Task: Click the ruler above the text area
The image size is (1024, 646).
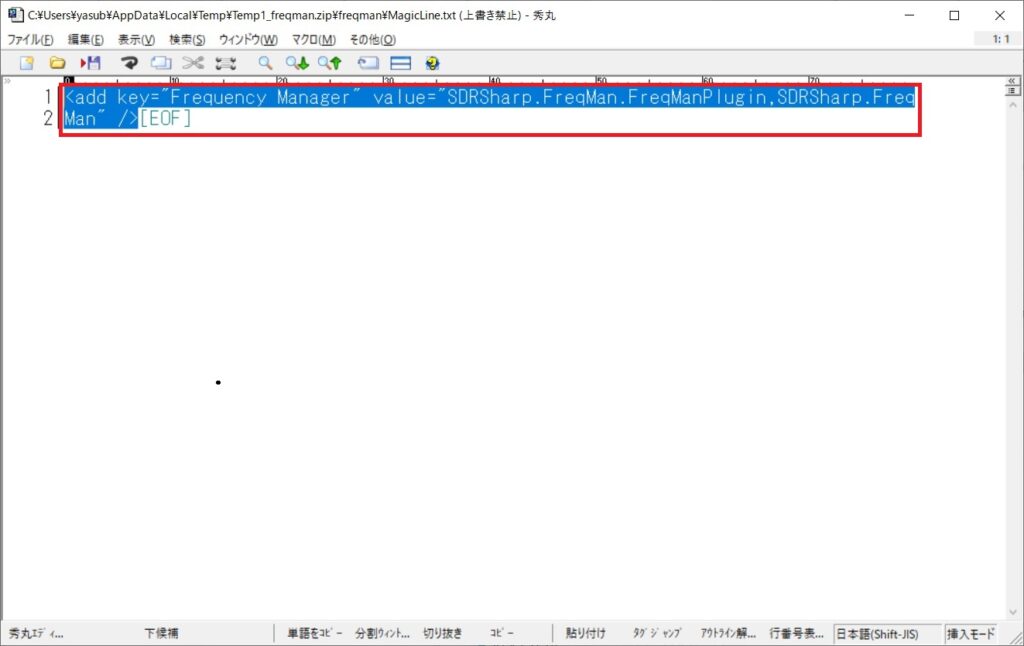Action: tap(534, 80)
